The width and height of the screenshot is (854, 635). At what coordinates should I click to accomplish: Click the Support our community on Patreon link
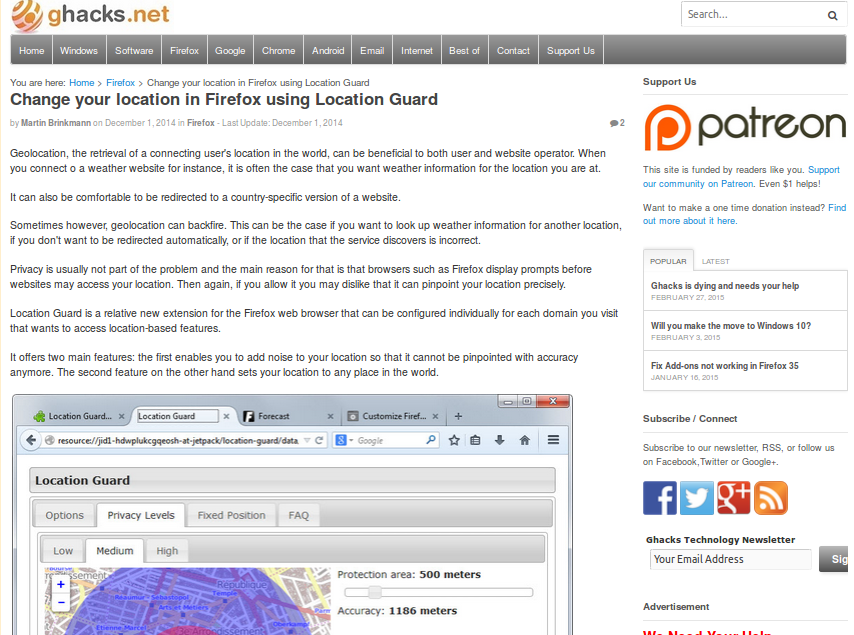741,177
